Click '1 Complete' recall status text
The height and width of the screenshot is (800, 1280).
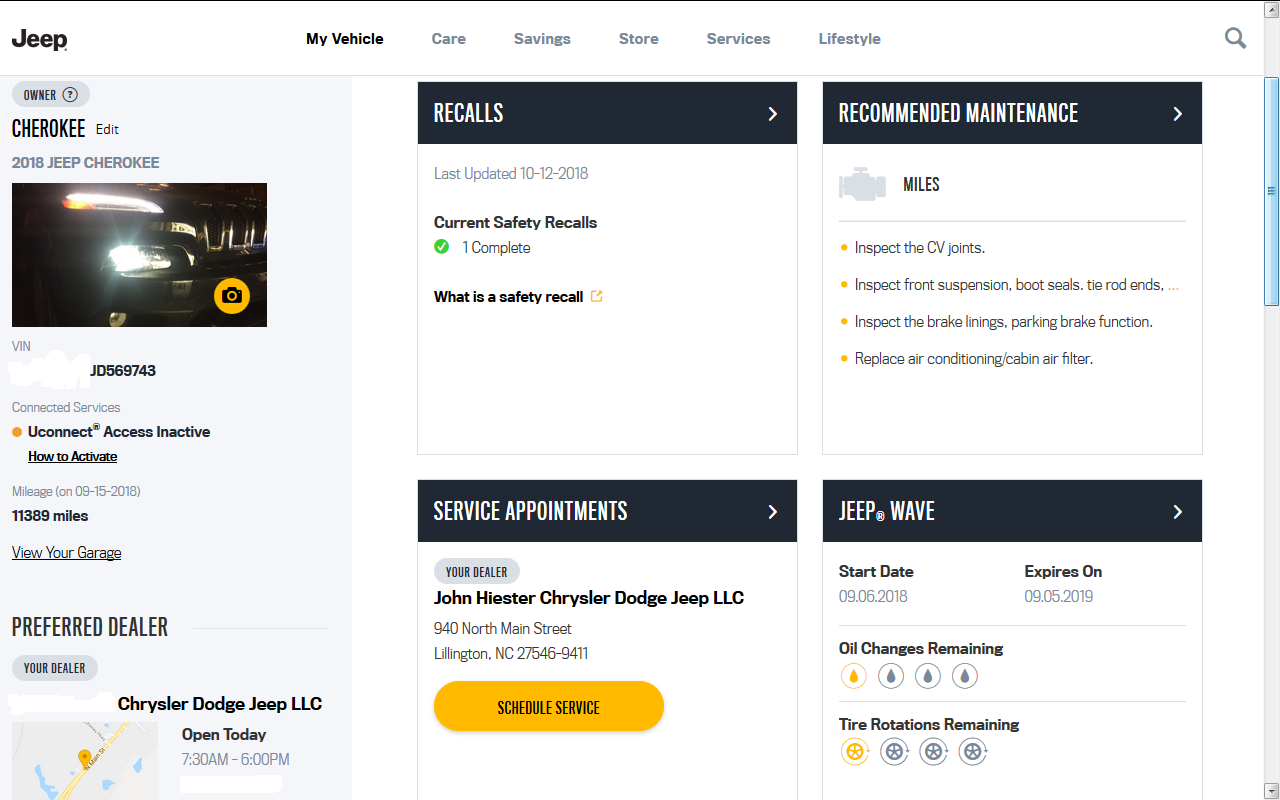pos(496,247)
